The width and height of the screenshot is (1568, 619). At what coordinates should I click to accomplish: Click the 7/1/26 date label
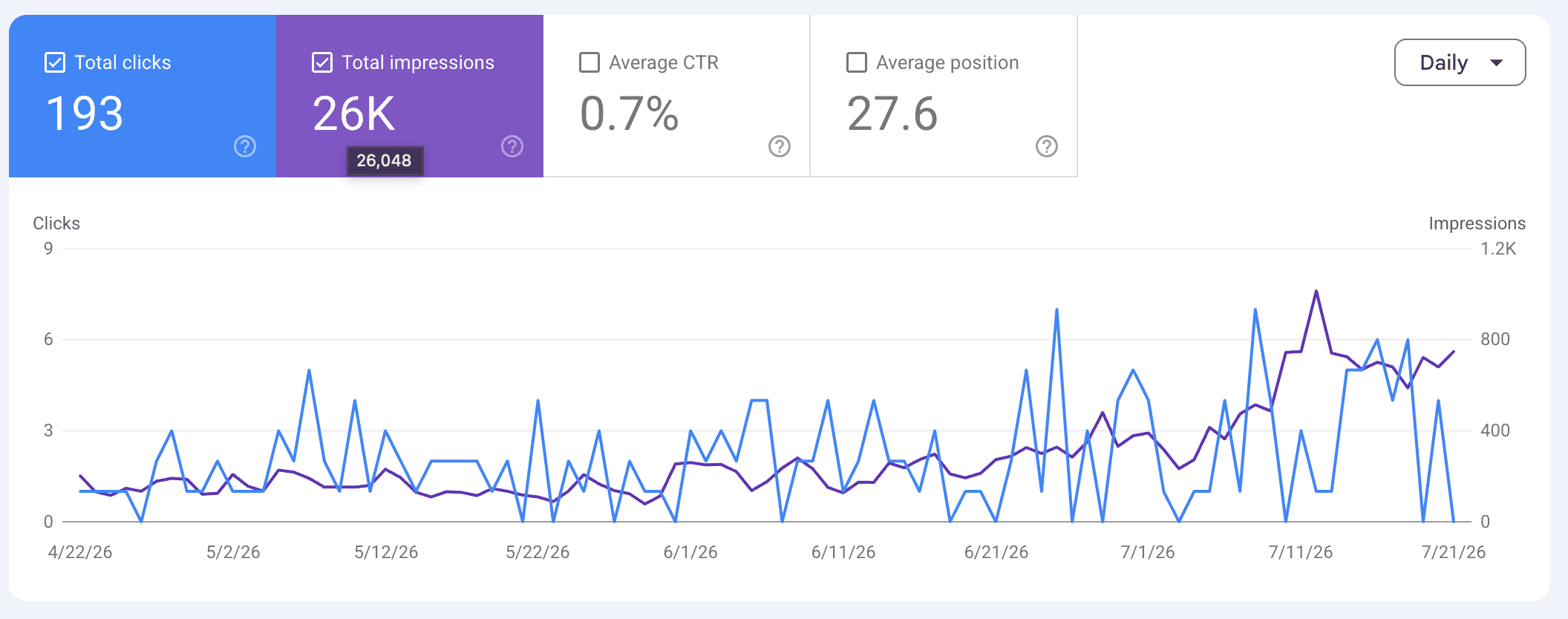tap(1148, 552)
